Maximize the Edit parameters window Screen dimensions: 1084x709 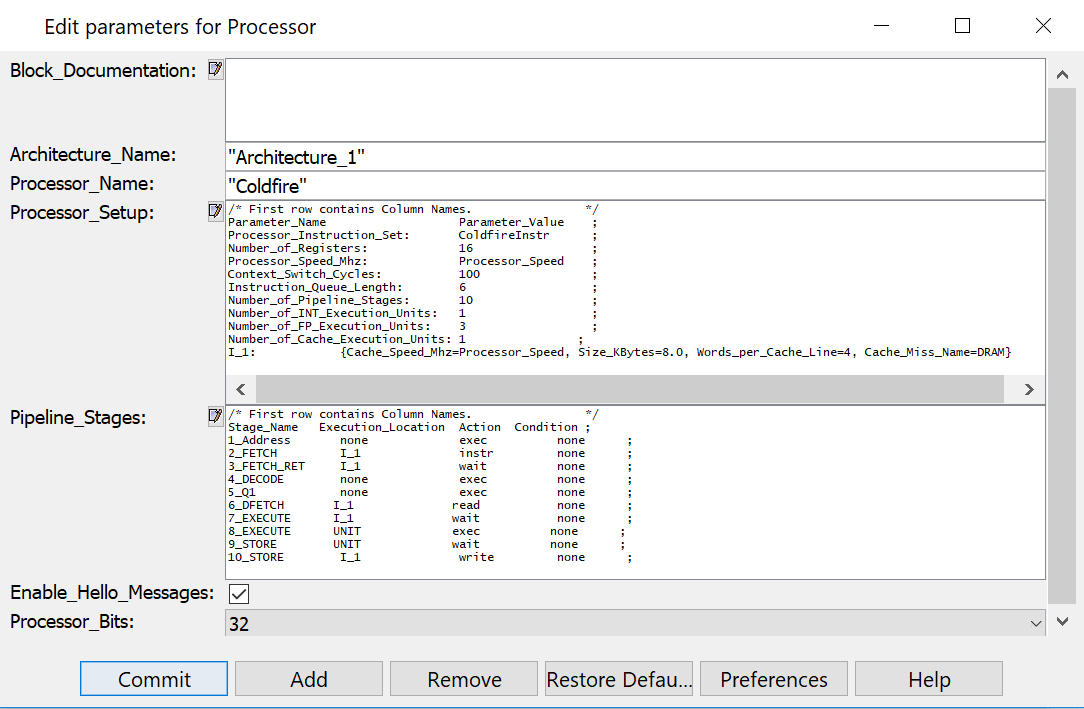tap(962, 26)
